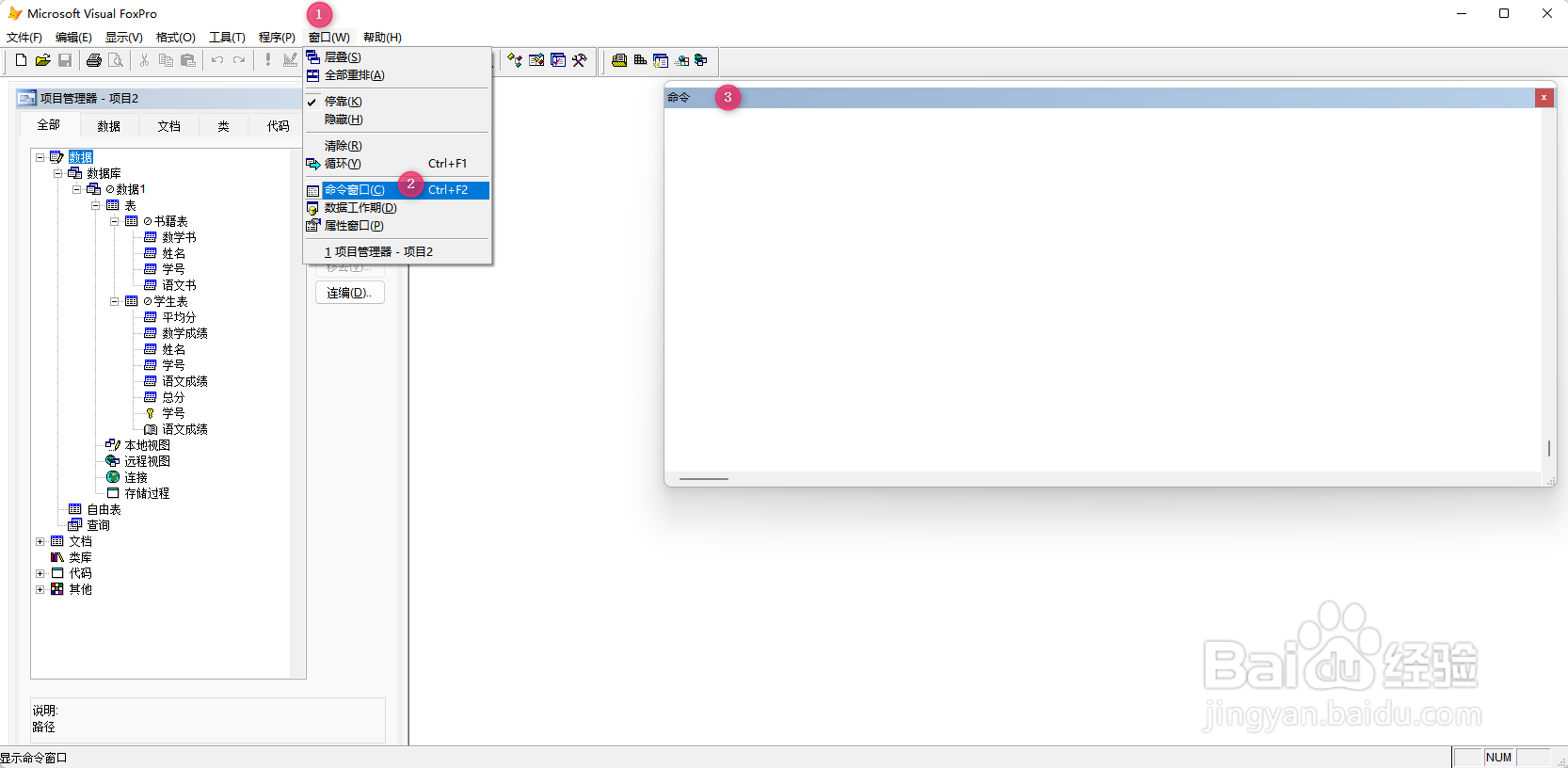Click the New file toolbar icon
The image size is (1568, 768).
pos(21,60)
